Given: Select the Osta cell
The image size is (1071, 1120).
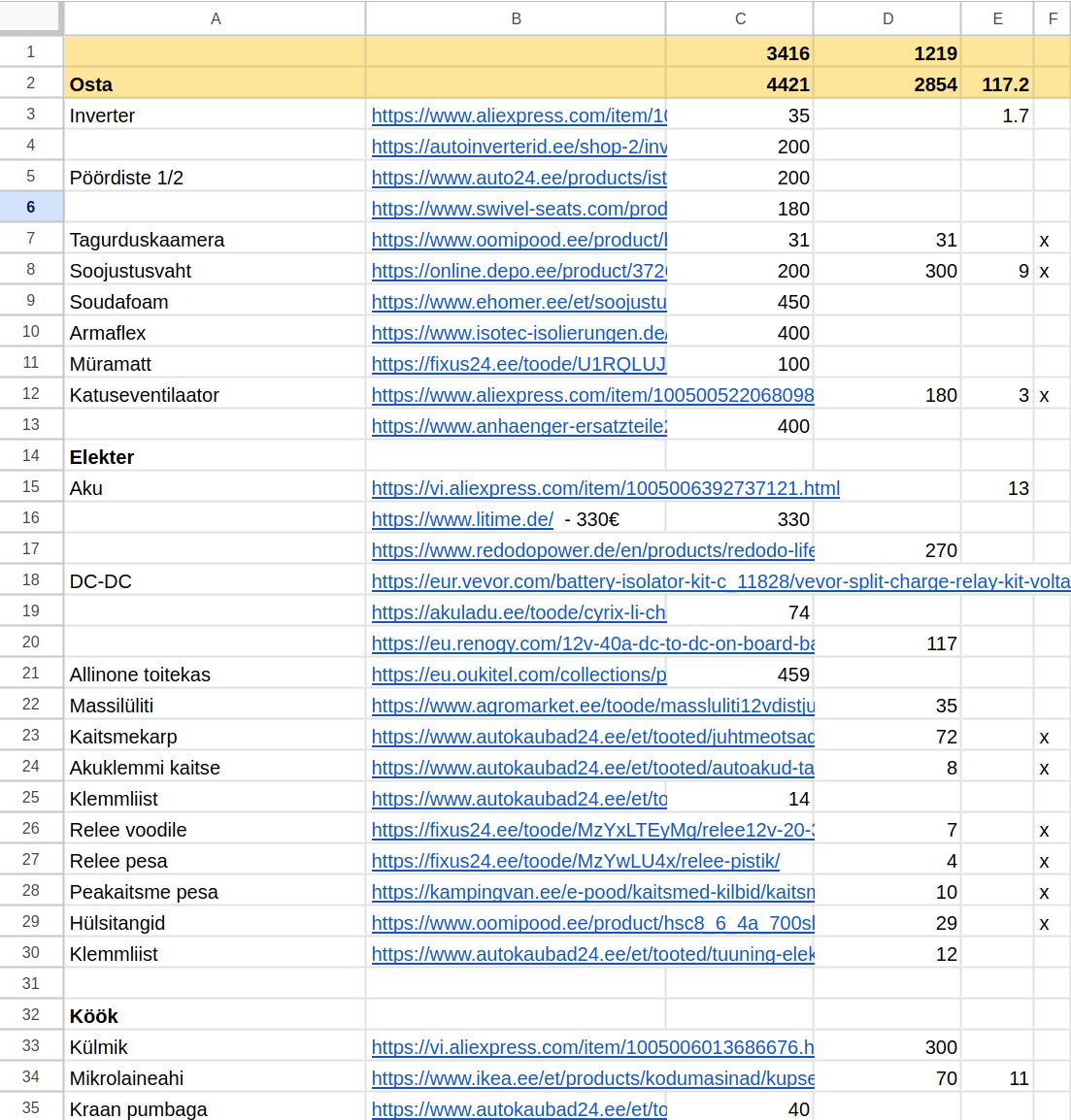Looking at the screenshot, I should point(215,84).
